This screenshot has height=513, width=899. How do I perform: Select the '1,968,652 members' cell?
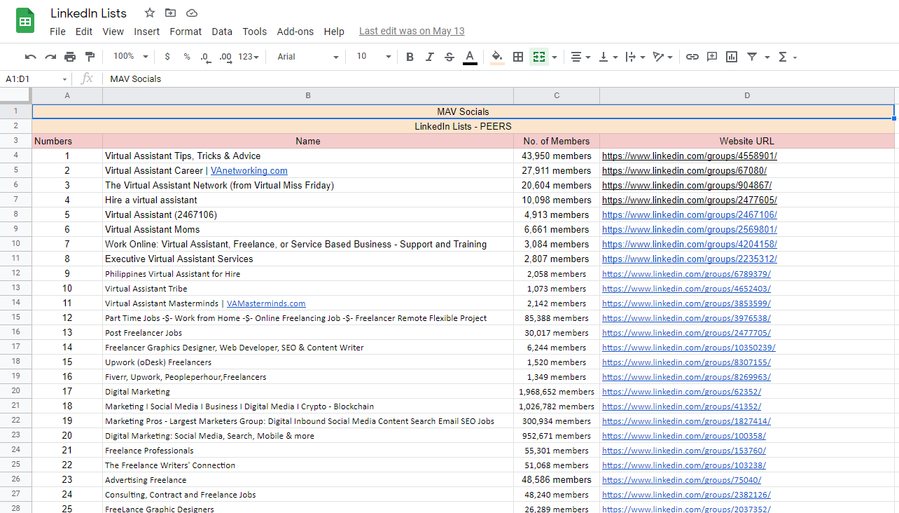[557, 392]
